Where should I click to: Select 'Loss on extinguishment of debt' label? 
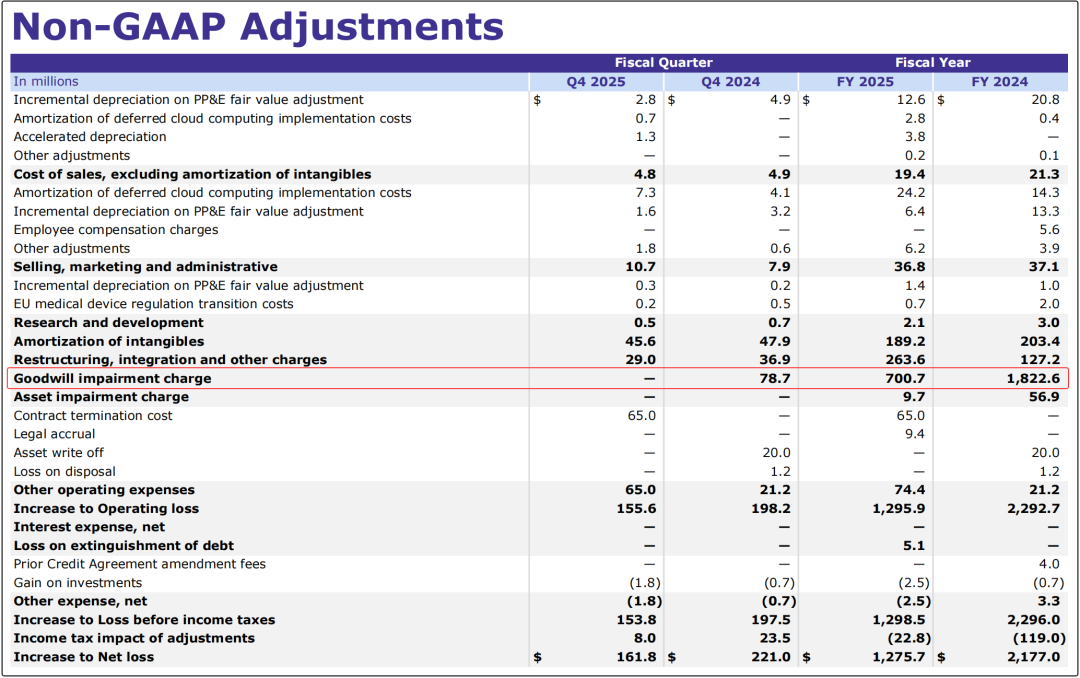[x=124, y=546]
